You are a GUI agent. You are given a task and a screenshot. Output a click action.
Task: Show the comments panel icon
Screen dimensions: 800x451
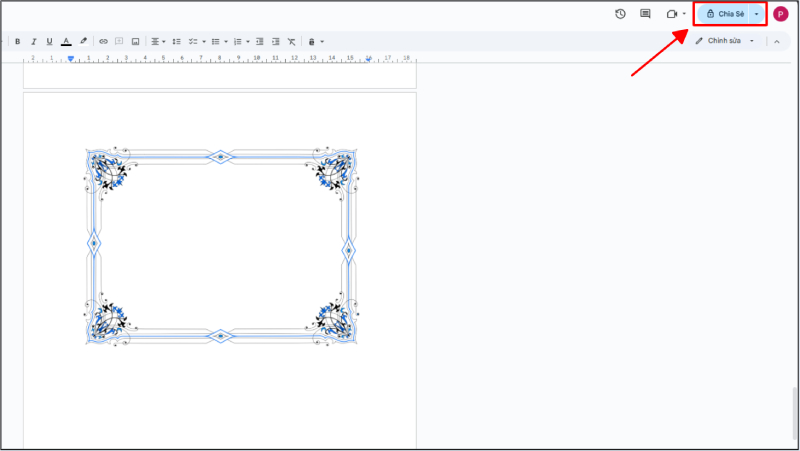(x=645, y=14)
